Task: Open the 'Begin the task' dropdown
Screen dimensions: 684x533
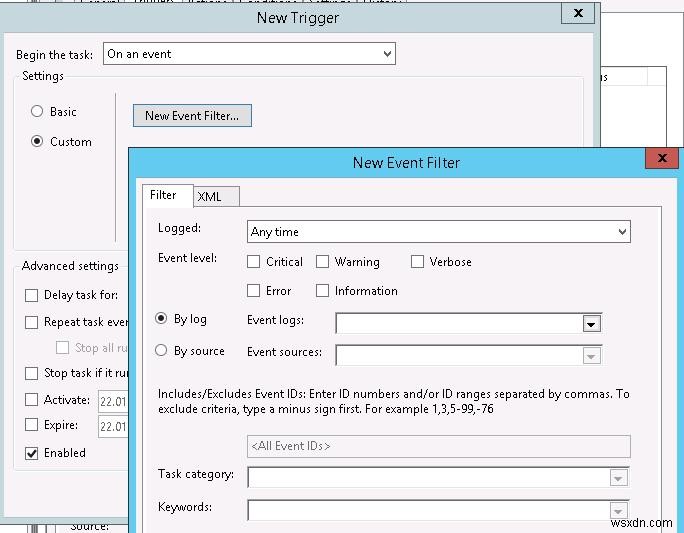Action: tap(249, 54)
